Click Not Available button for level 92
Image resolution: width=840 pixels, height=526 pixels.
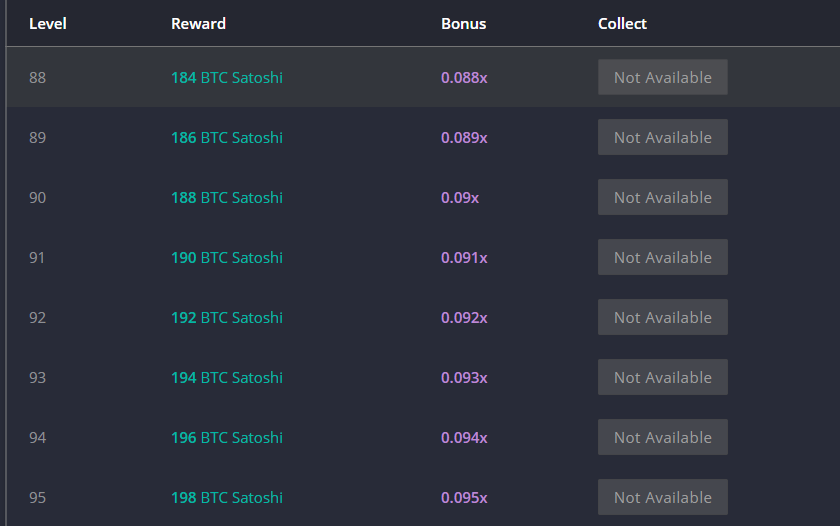663,317
